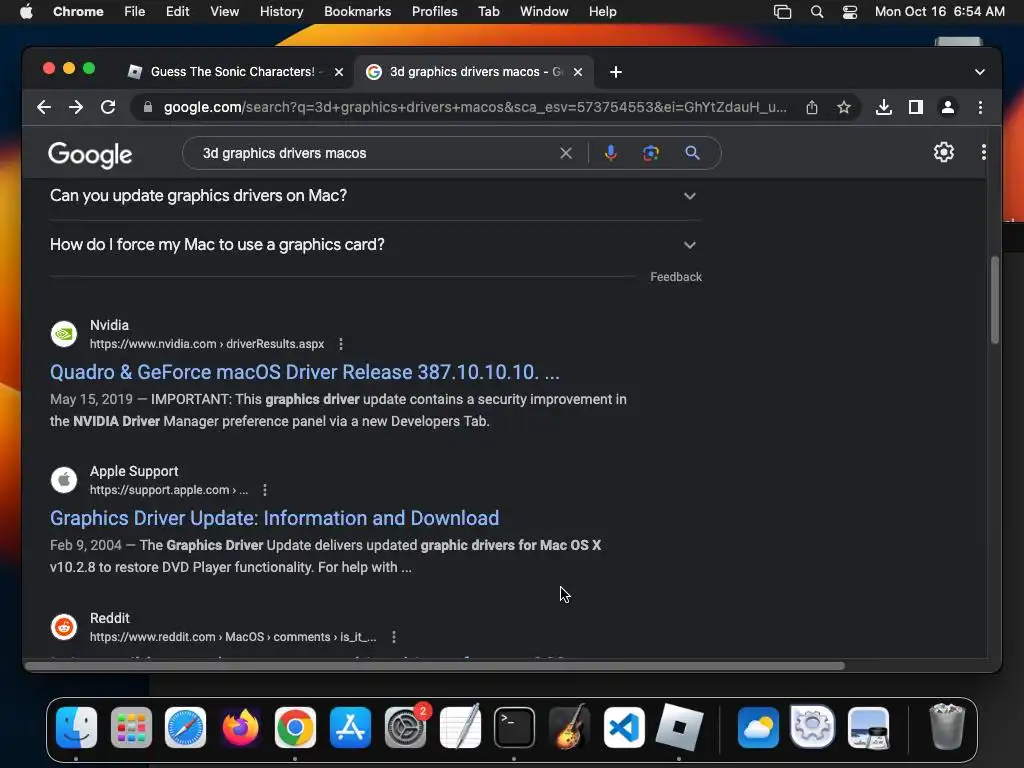
Task: Click the Nvidia driverResults.aspx URL
Action: 206,344
